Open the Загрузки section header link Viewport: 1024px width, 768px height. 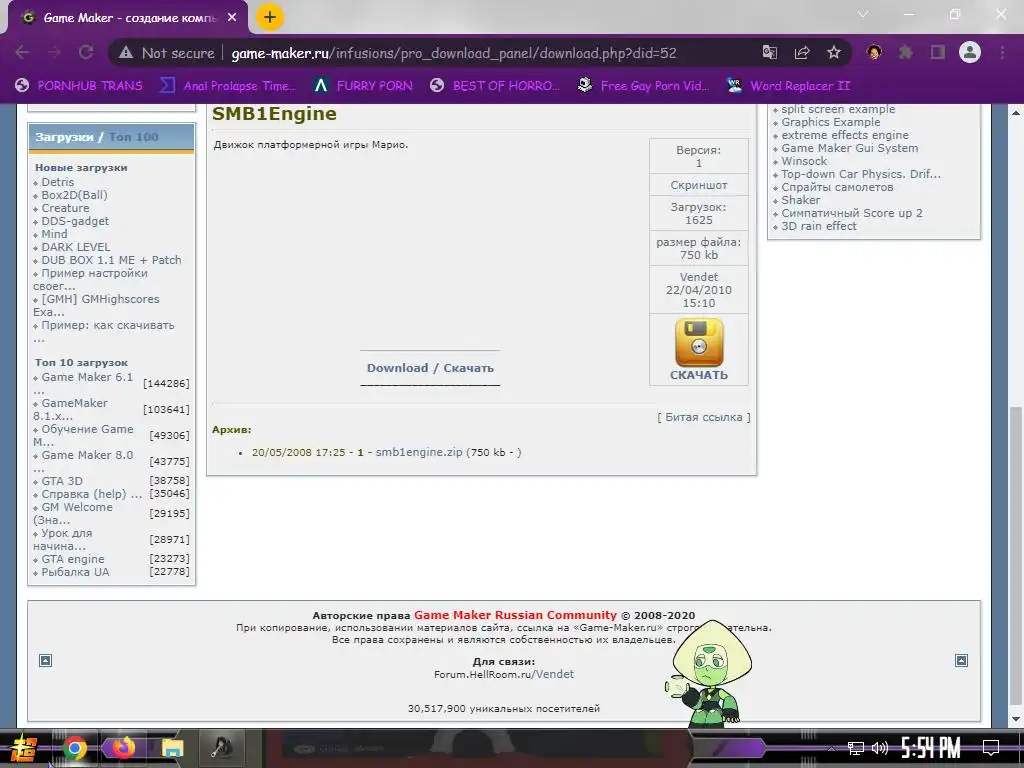(64, 136)
